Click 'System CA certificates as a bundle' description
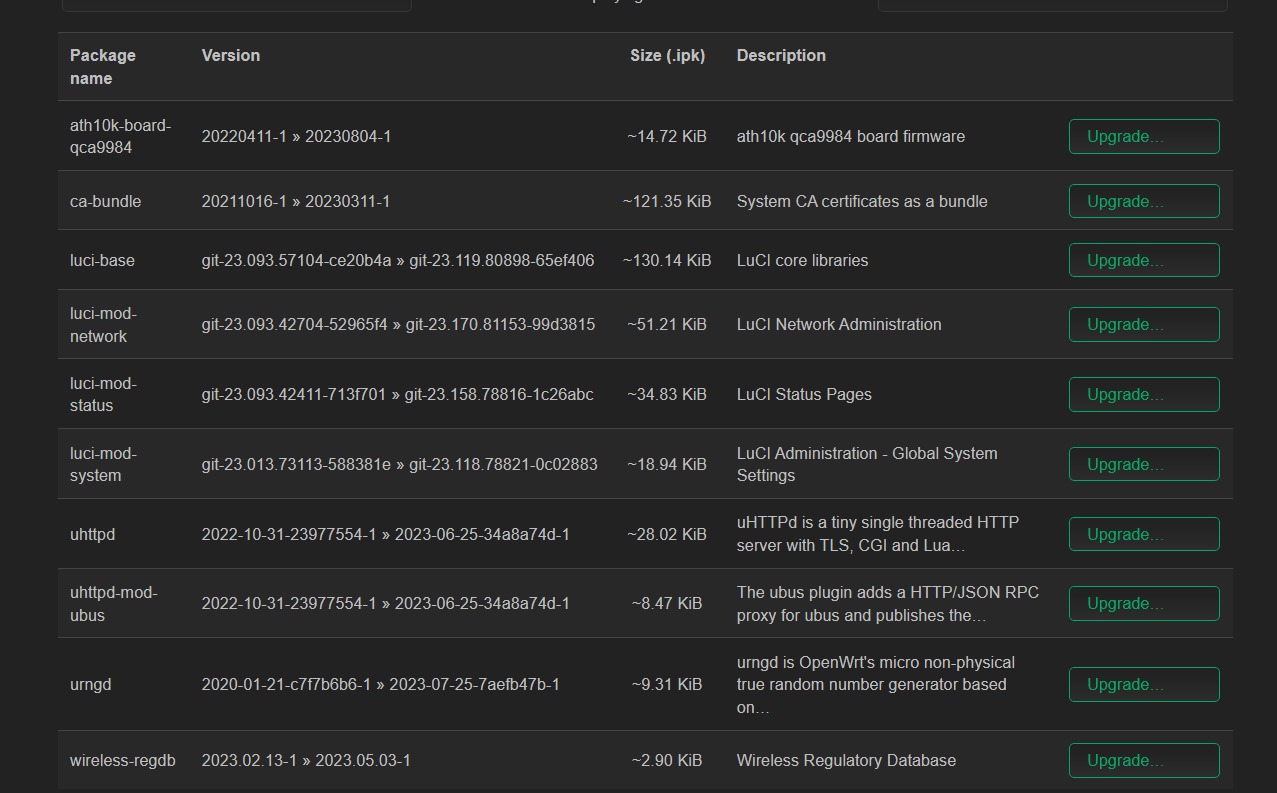This screenshot has height=793, width=1277. (862, 201)
